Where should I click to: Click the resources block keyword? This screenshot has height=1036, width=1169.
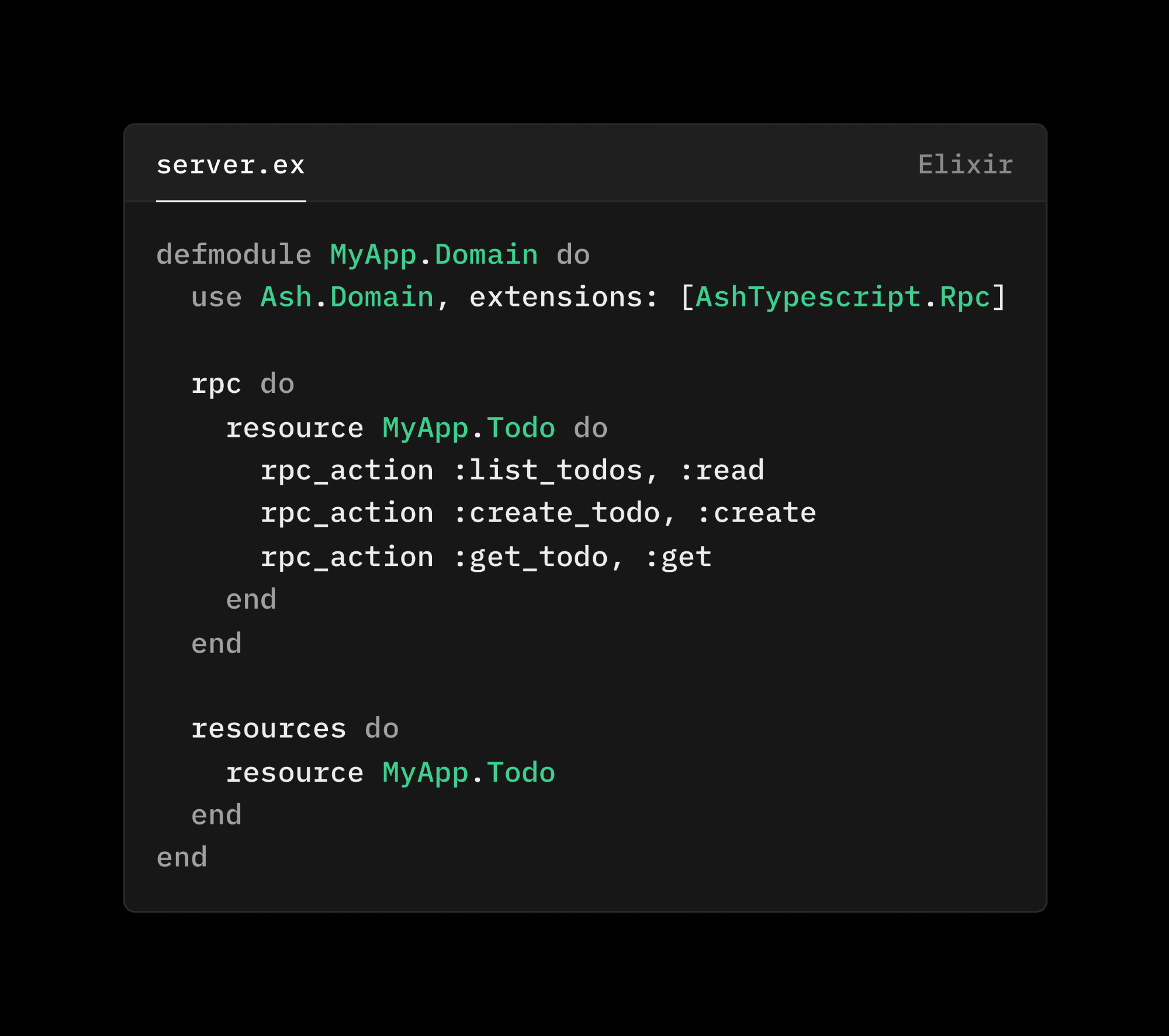(269, 729)
